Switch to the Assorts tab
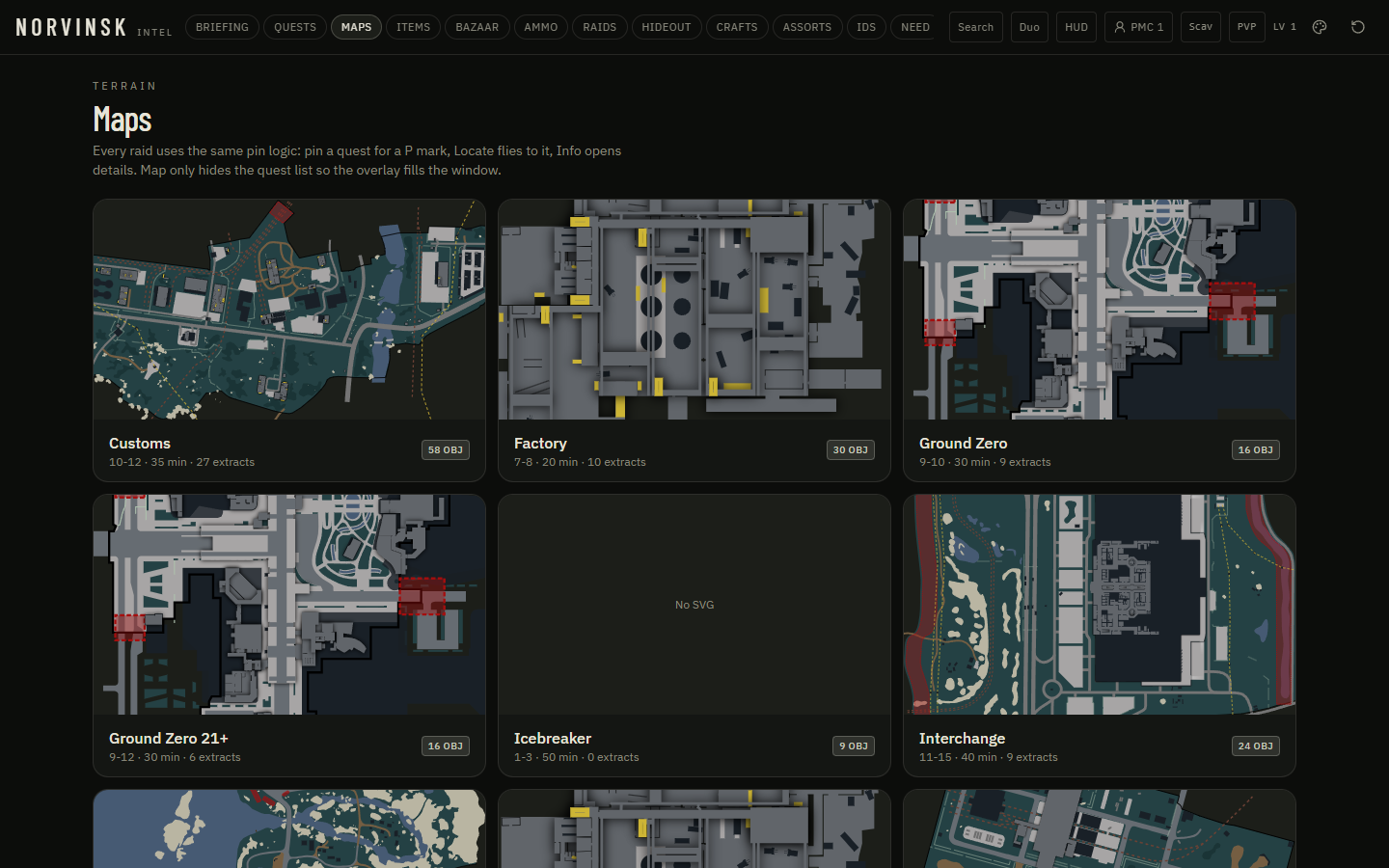This screenshot has width=1389, height=868. click(x=807, y=27)
